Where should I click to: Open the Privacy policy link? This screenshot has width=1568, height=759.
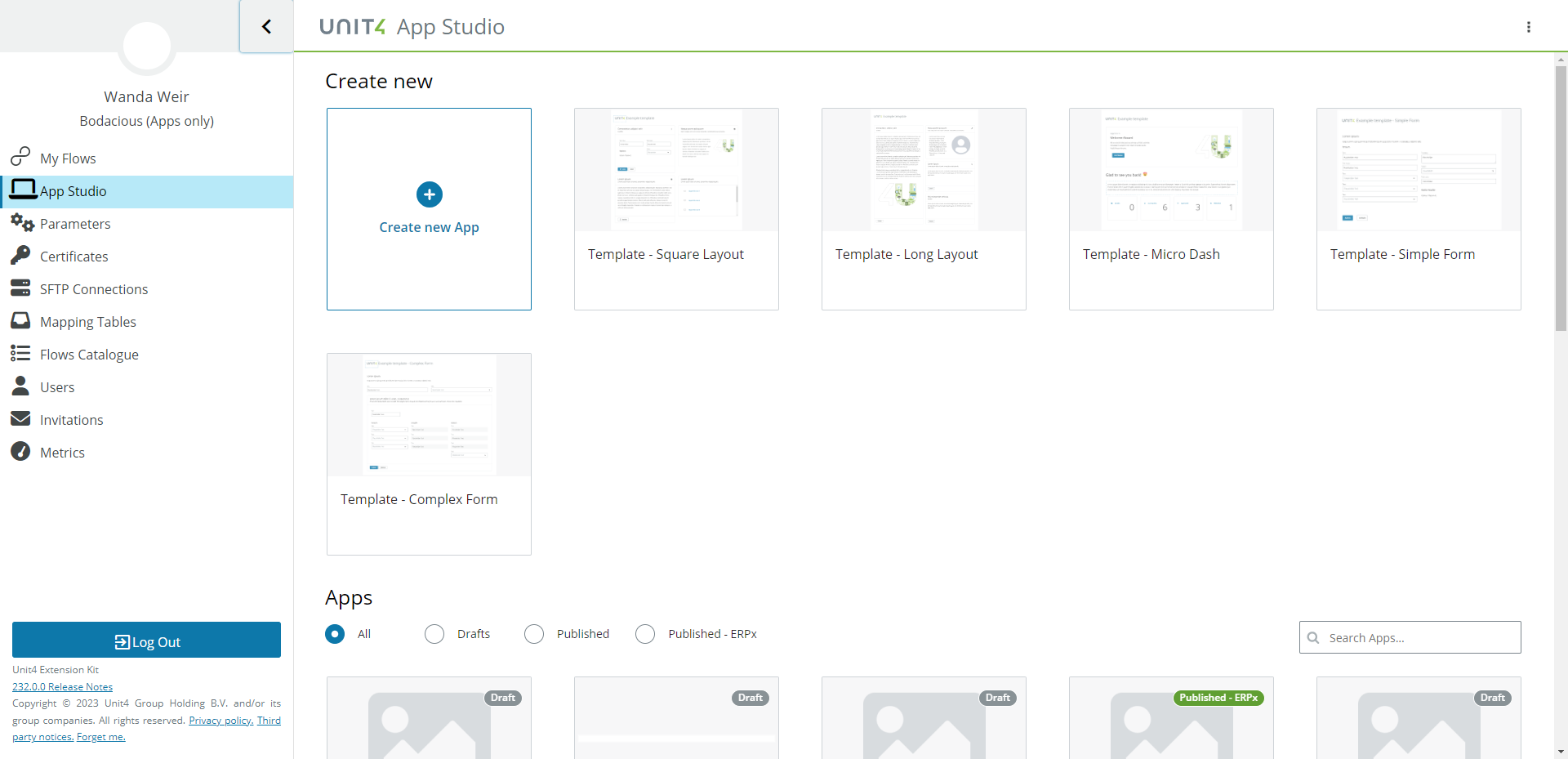[x=220, y=721]
